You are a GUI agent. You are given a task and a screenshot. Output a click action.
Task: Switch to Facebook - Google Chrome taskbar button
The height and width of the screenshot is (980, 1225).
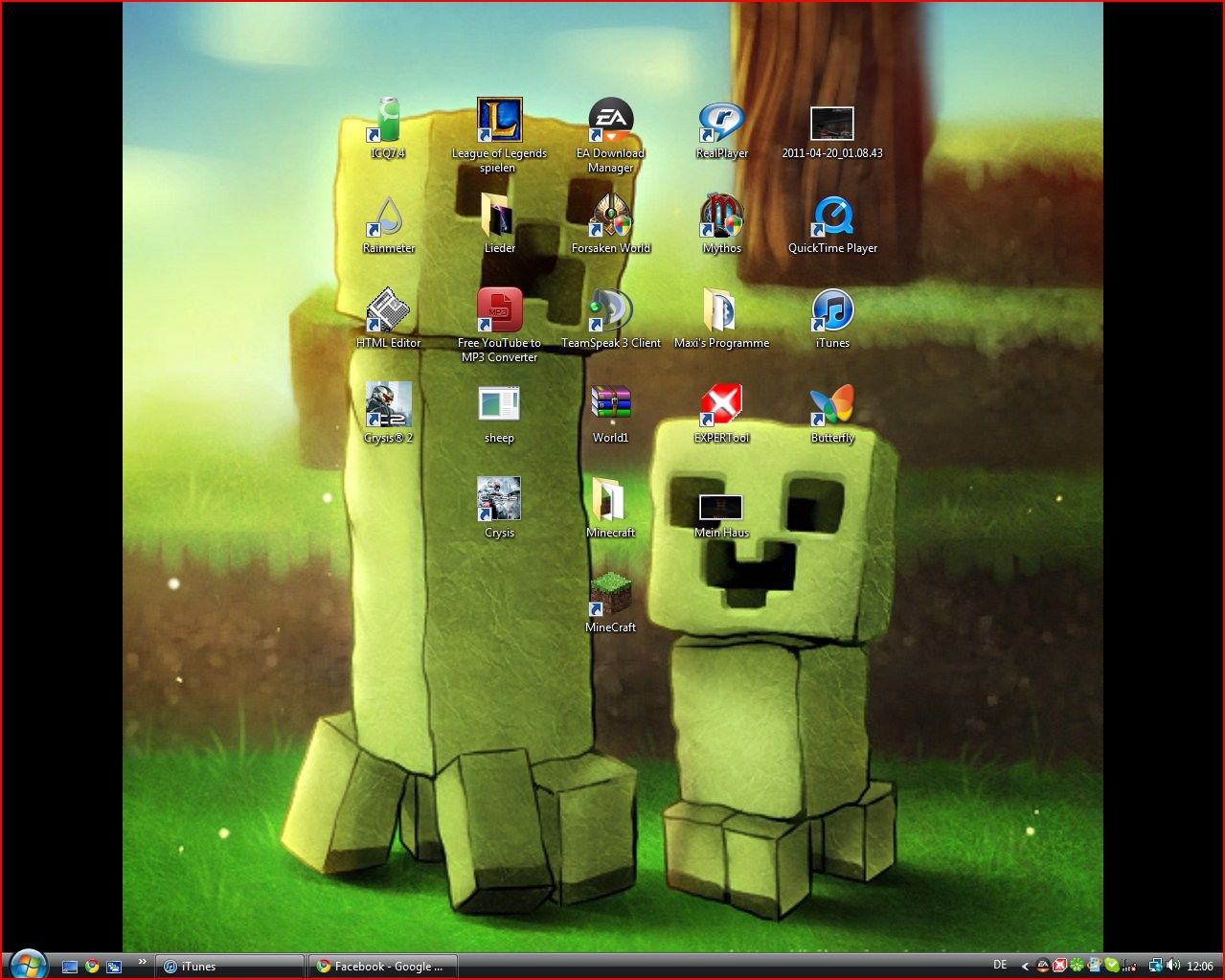tap(383, 966)
